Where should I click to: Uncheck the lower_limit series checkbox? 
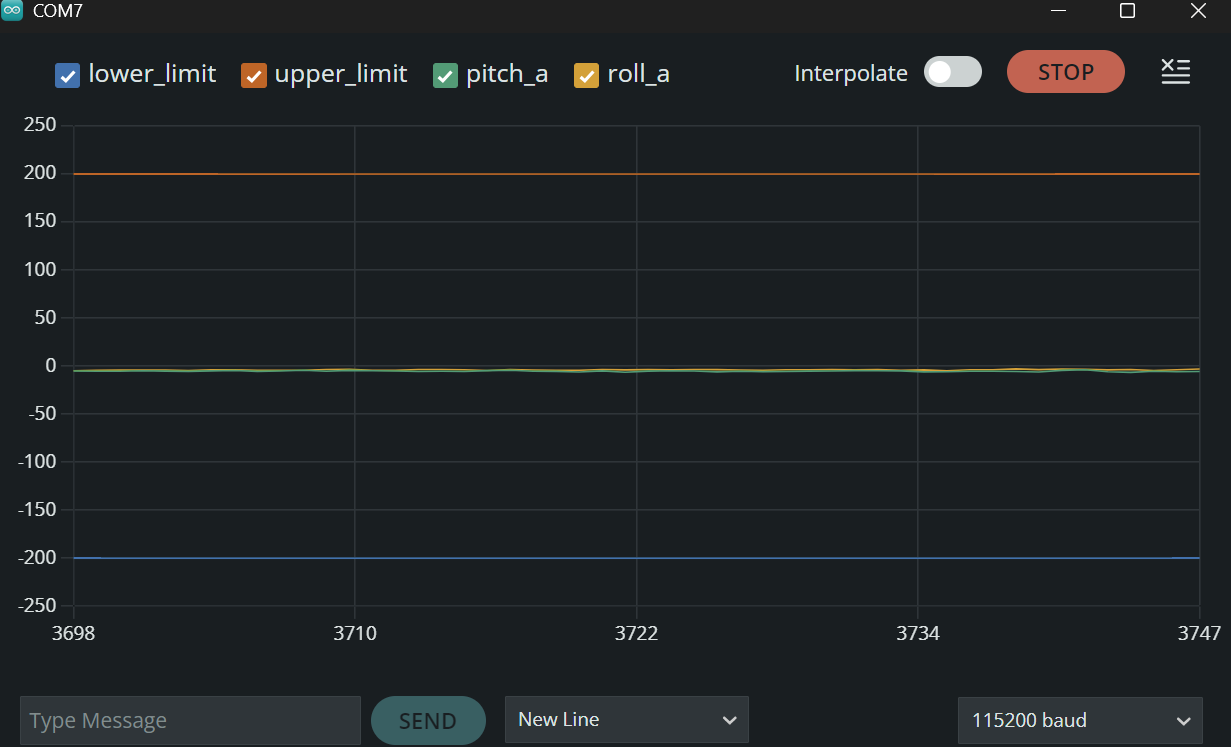pyautogui.click(x=67, y=75)
